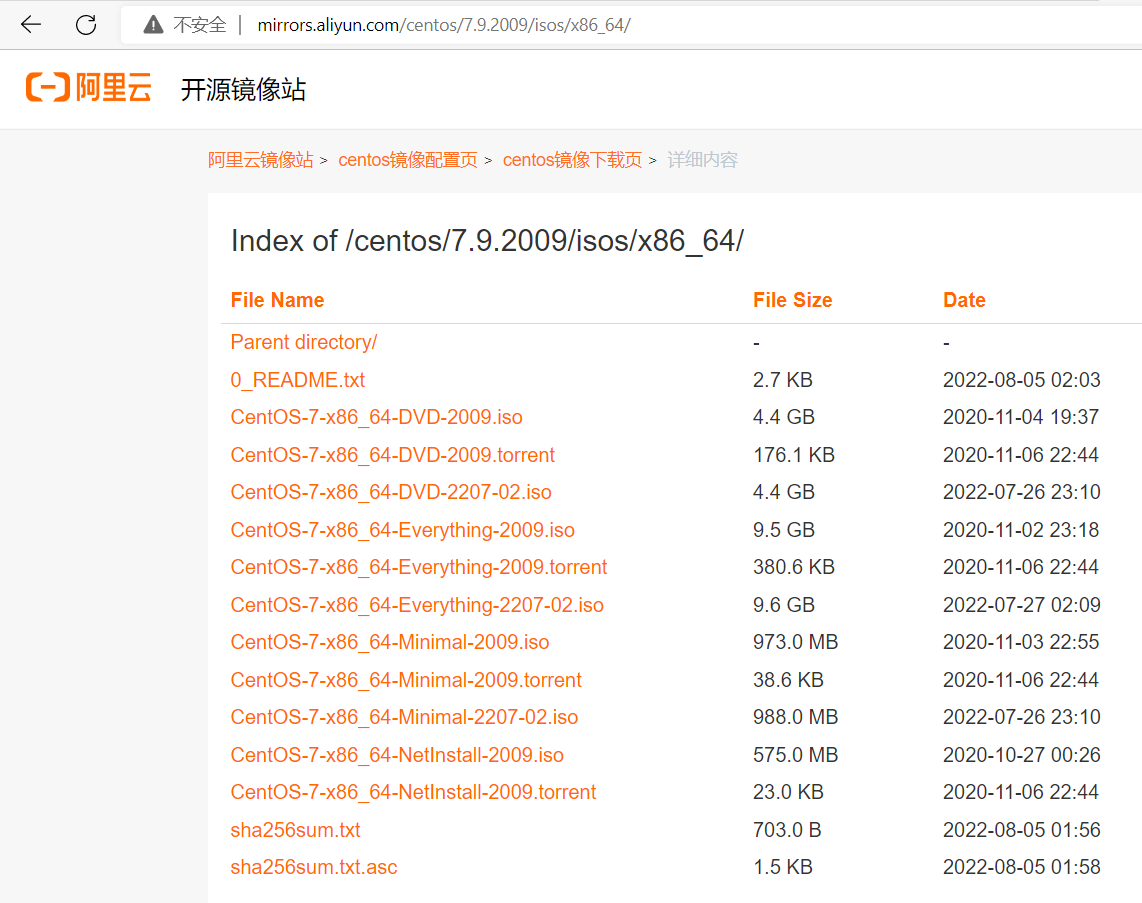Viewport: 1142px width, 903px height.
Task: Click date 2022-07-27 02:09
Action: point(1022,605)
